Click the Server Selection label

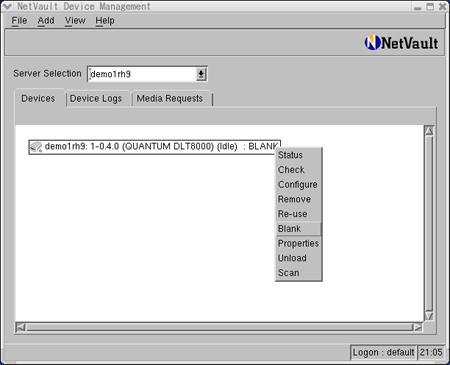pos(47,73)
